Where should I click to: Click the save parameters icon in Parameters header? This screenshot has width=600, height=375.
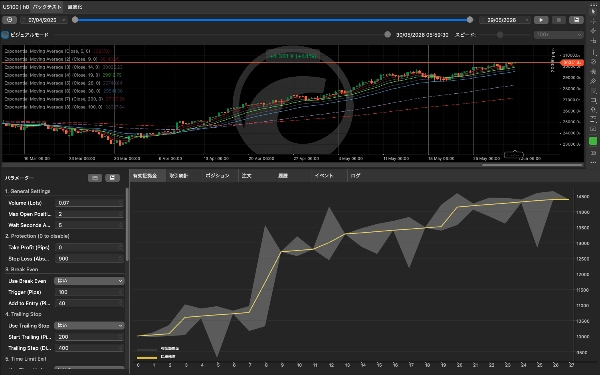[112, 178]
